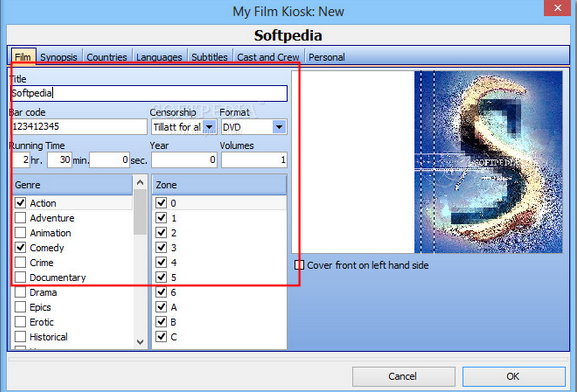
Task: Check the Adventure genre checkbox
Action: (x=21, y=218)
